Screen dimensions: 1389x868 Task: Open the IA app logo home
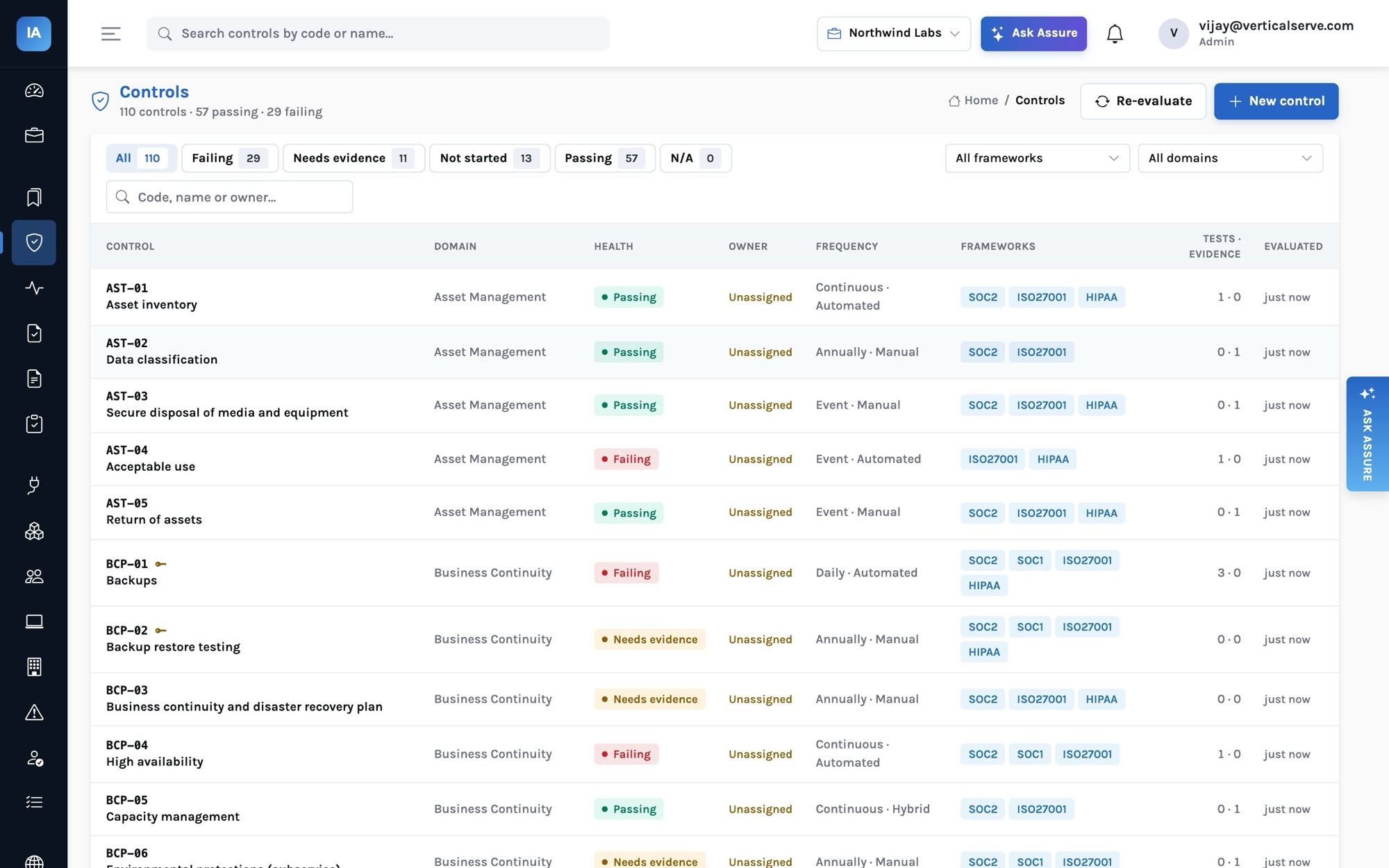(x=33, y=33)
